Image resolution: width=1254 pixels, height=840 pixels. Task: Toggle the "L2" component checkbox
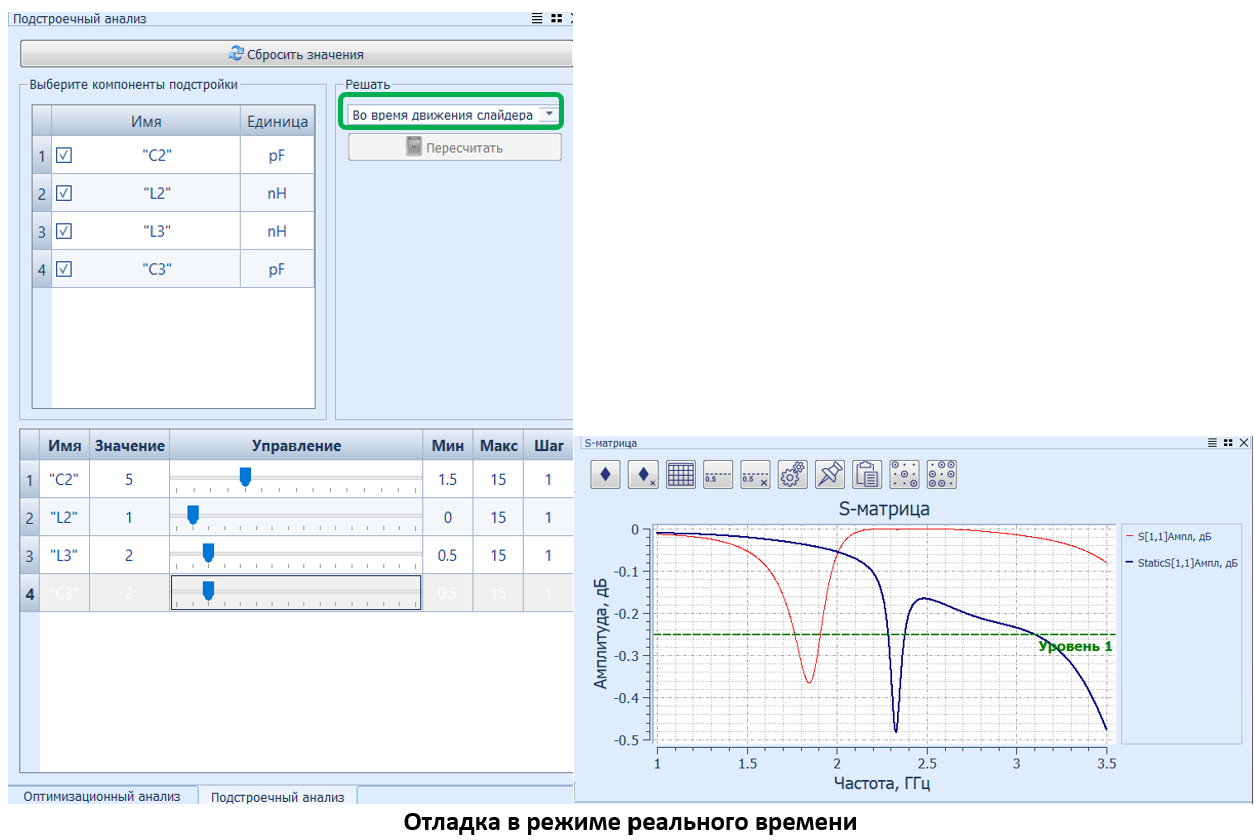click(64, 194)
